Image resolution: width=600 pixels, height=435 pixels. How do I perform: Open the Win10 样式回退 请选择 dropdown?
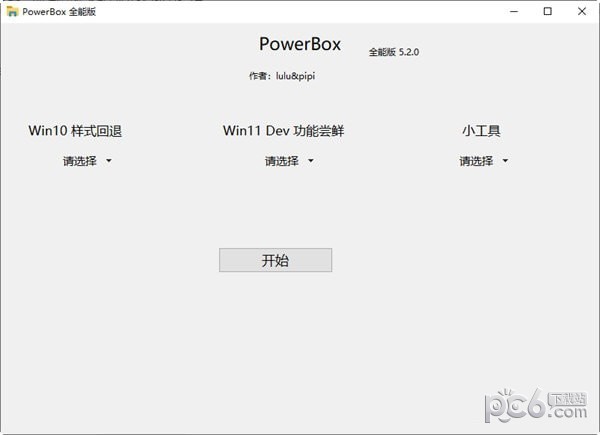(87, 161)
